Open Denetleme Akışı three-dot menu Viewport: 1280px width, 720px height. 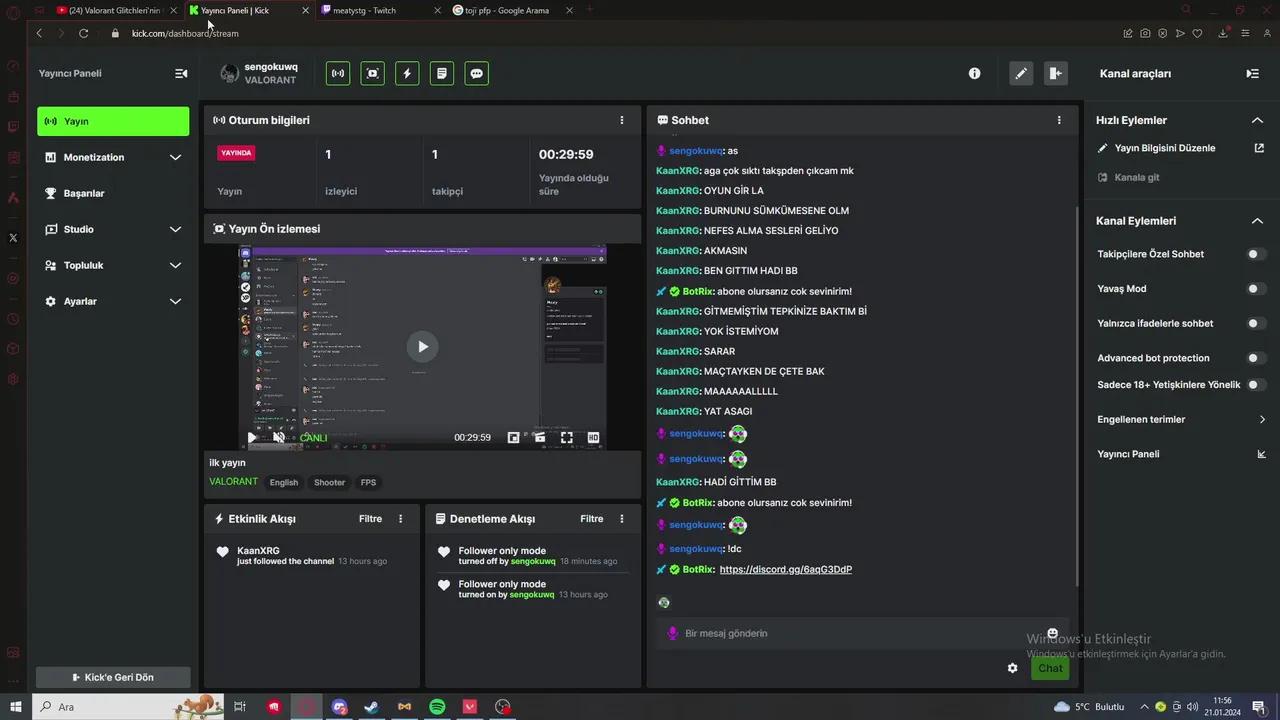[621, 519]
